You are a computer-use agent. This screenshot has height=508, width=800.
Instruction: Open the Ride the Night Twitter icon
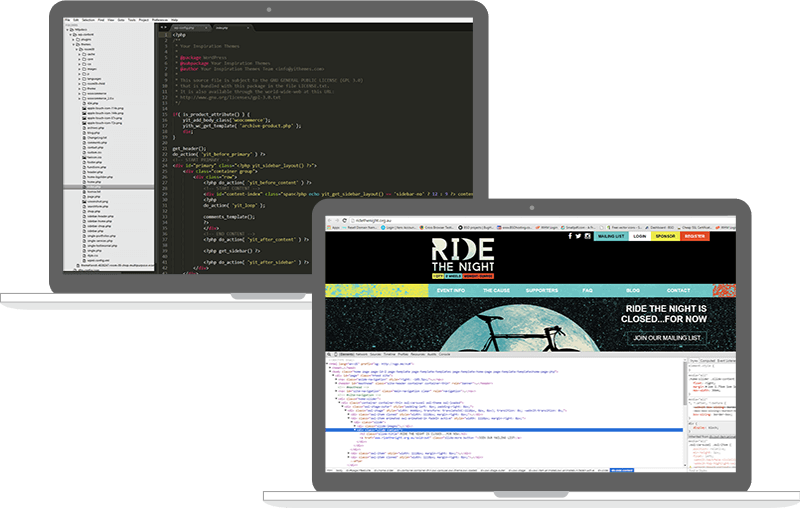[579, 236]
